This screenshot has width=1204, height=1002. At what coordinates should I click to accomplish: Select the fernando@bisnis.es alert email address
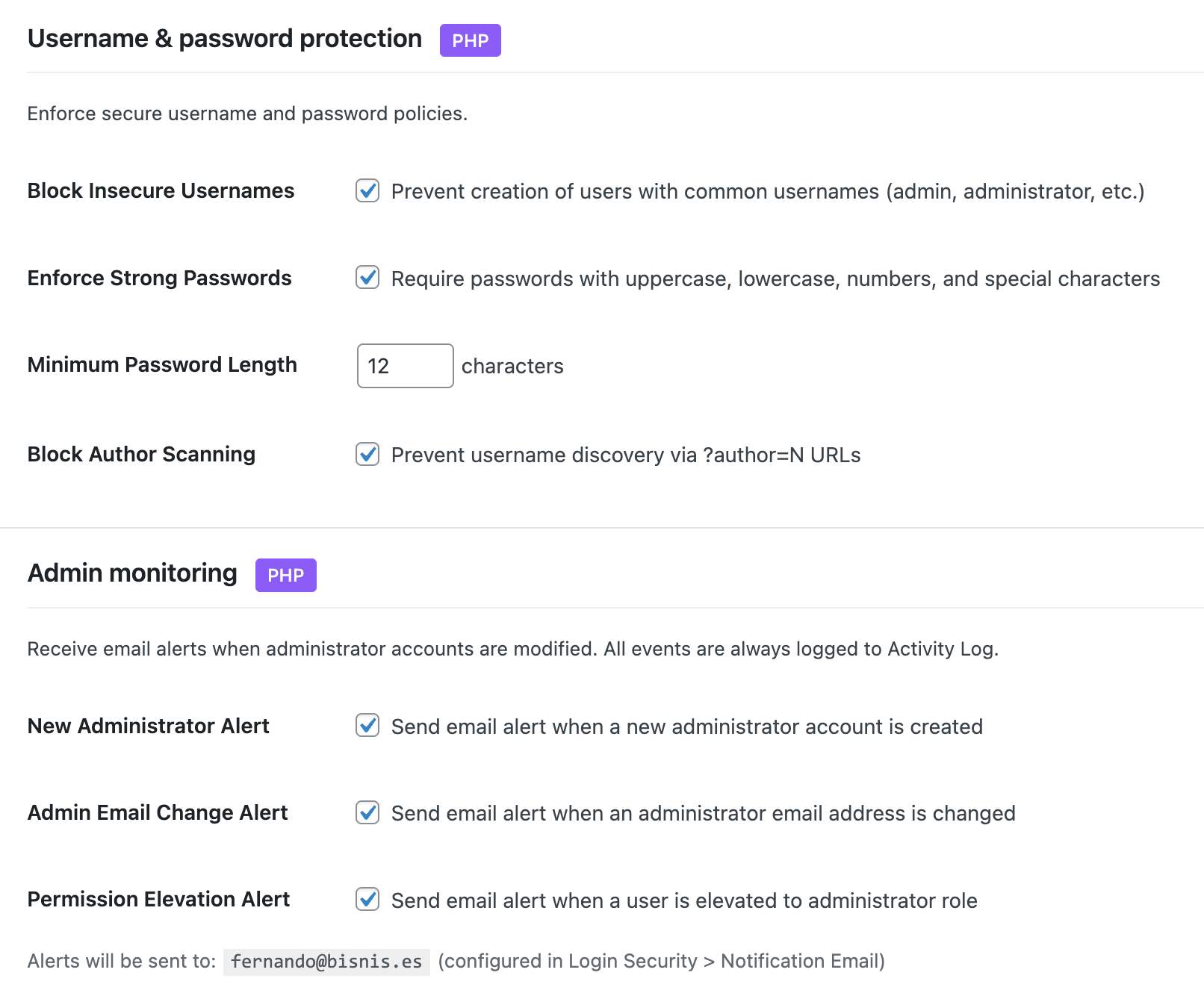click(x=326, y=962)
